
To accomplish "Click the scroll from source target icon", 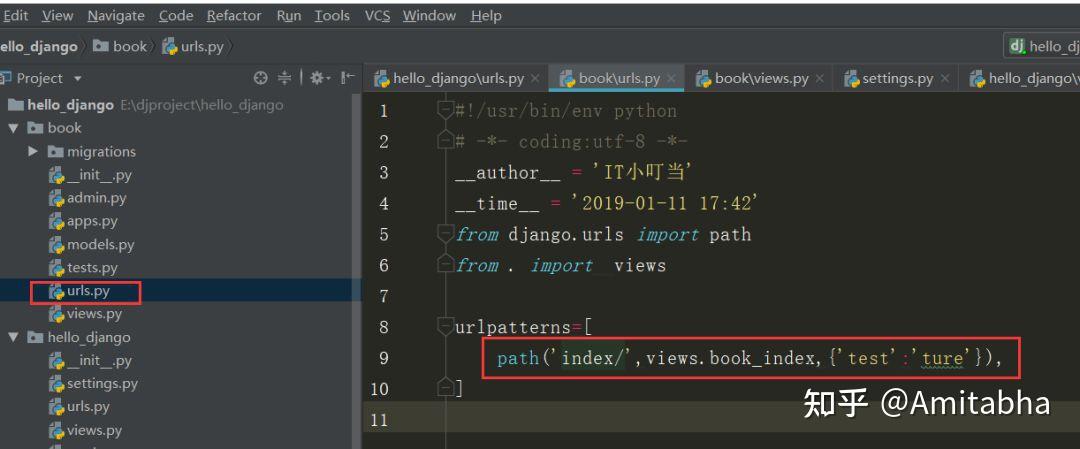I will [x=260, y=79].
